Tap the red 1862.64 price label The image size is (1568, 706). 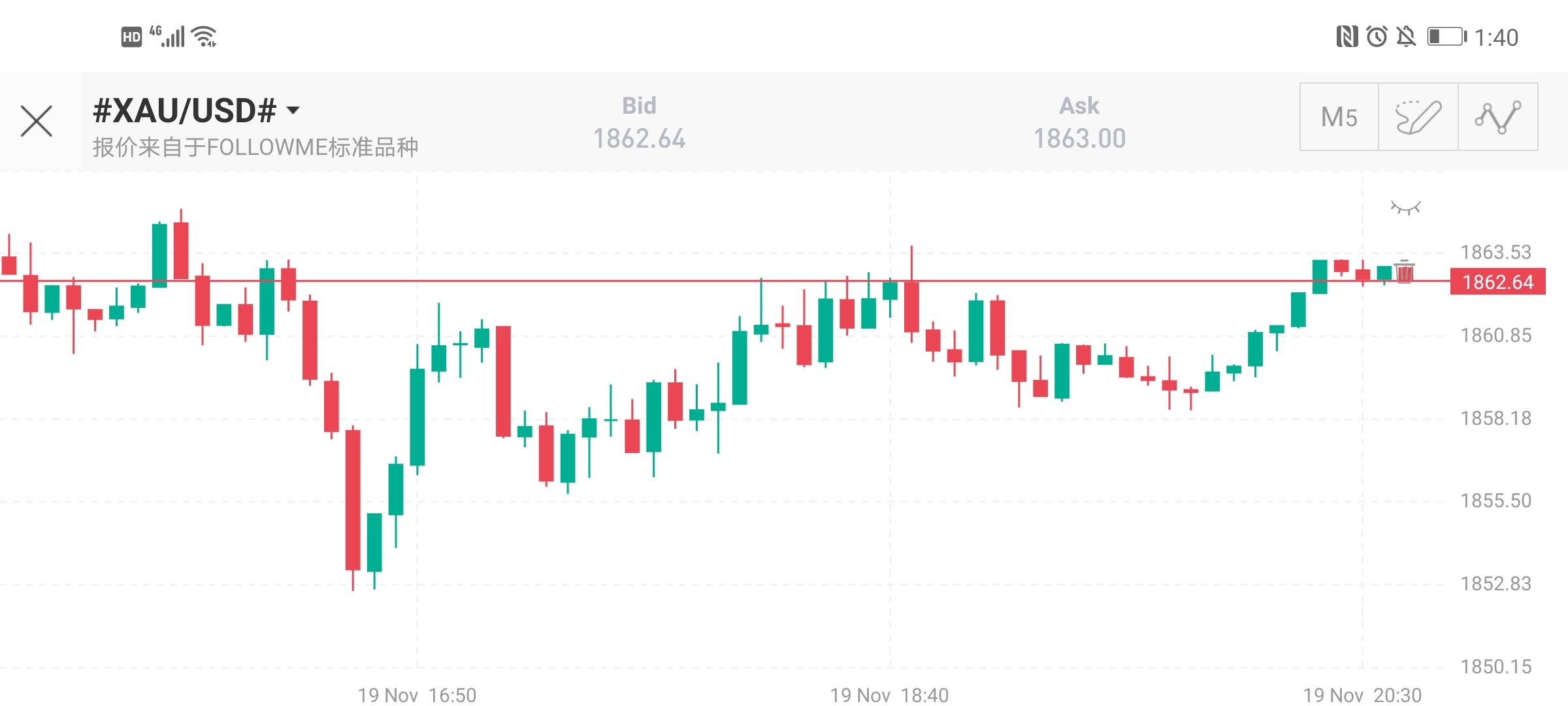coord(1497,282)
